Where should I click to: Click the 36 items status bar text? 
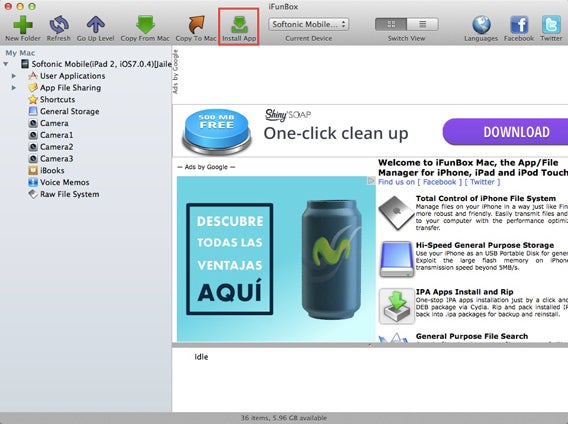pyautogui.click(x=284, y=418)
